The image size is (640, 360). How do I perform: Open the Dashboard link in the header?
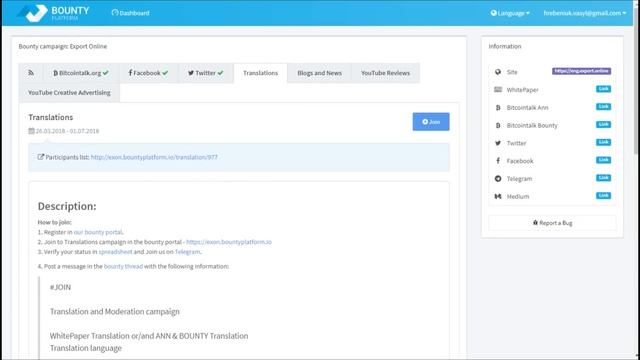click(131, 13)
